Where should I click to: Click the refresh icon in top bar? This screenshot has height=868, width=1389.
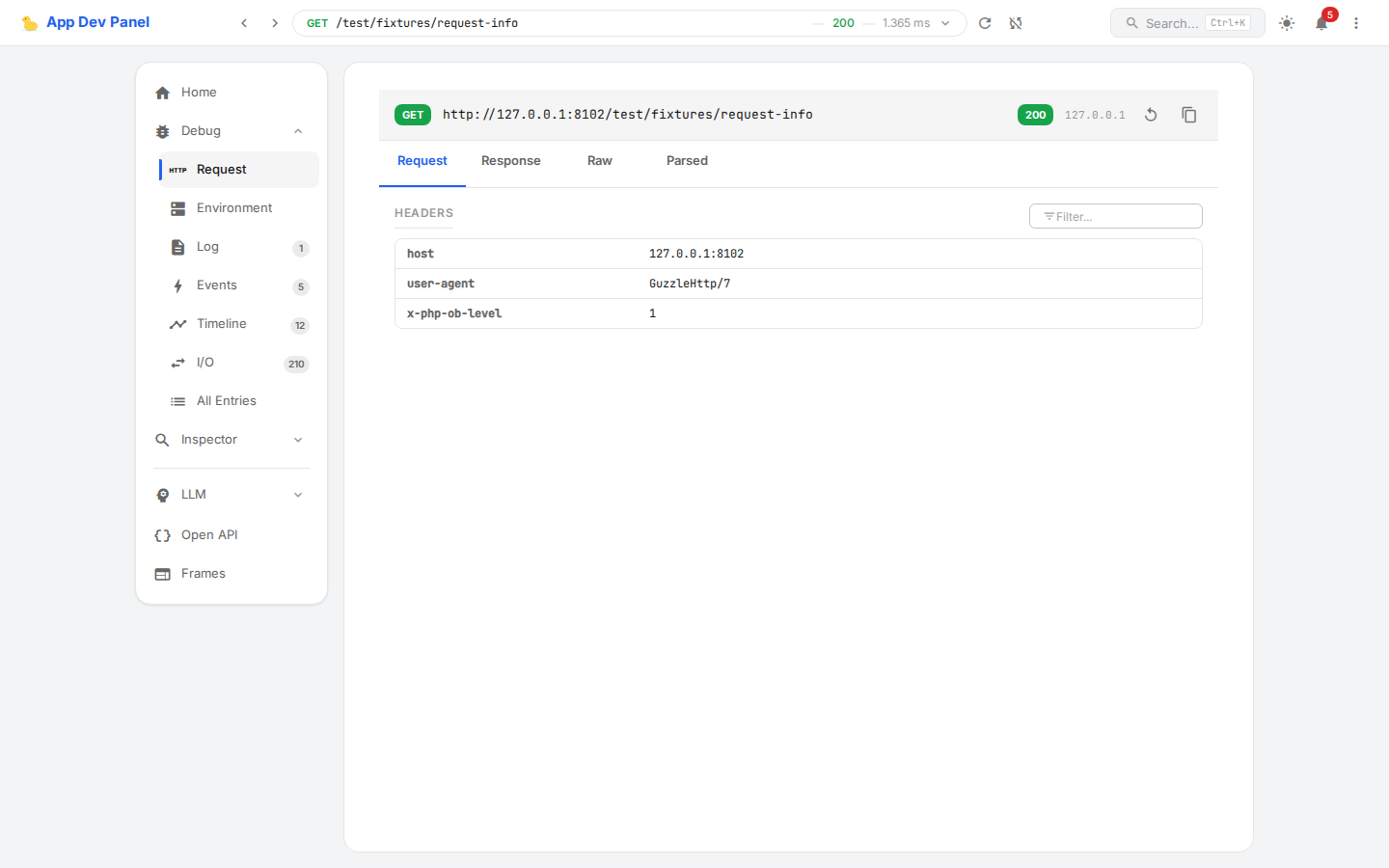(985, 23)
